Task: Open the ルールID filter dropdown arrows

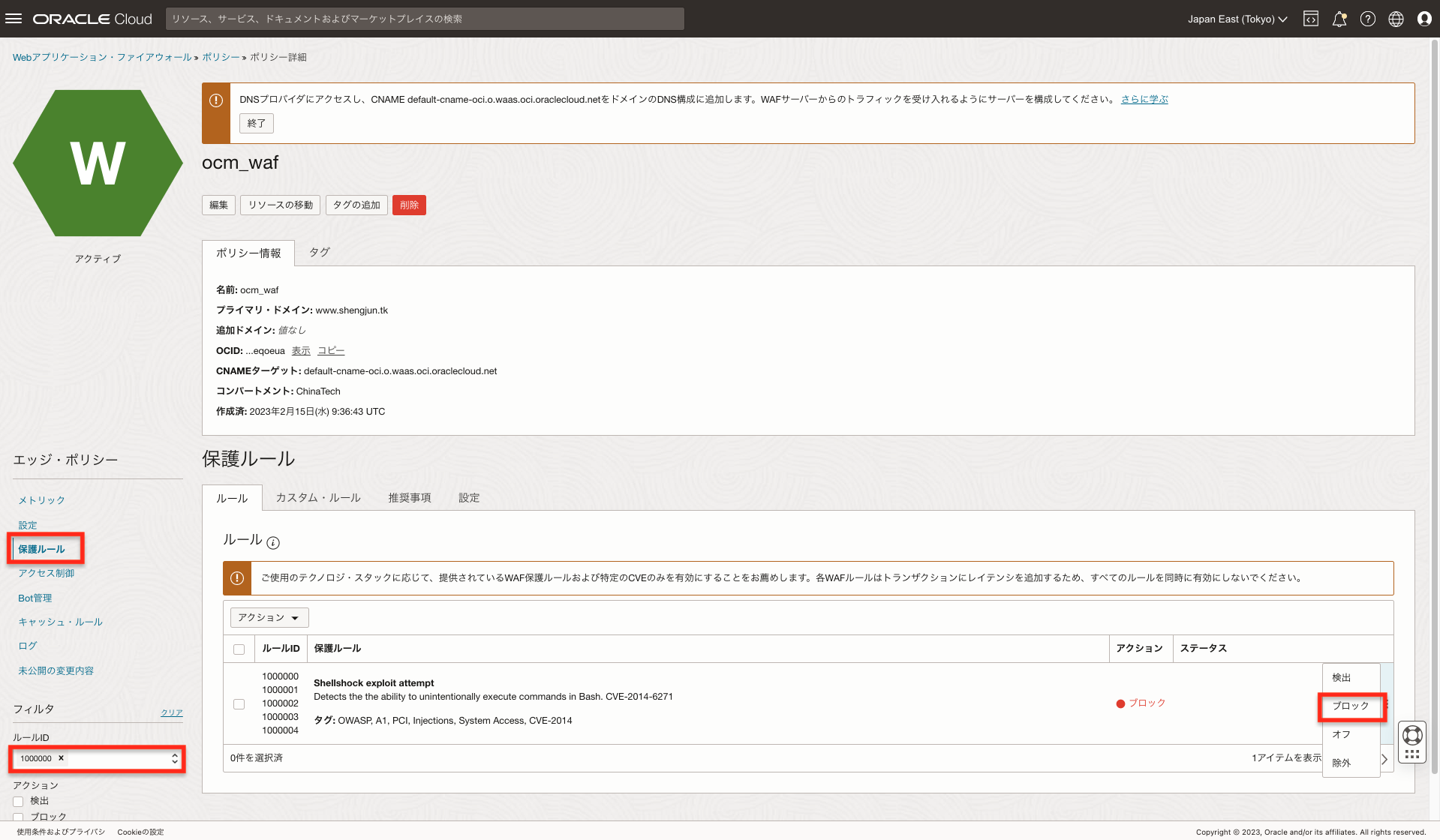Action: pos(175,759)
